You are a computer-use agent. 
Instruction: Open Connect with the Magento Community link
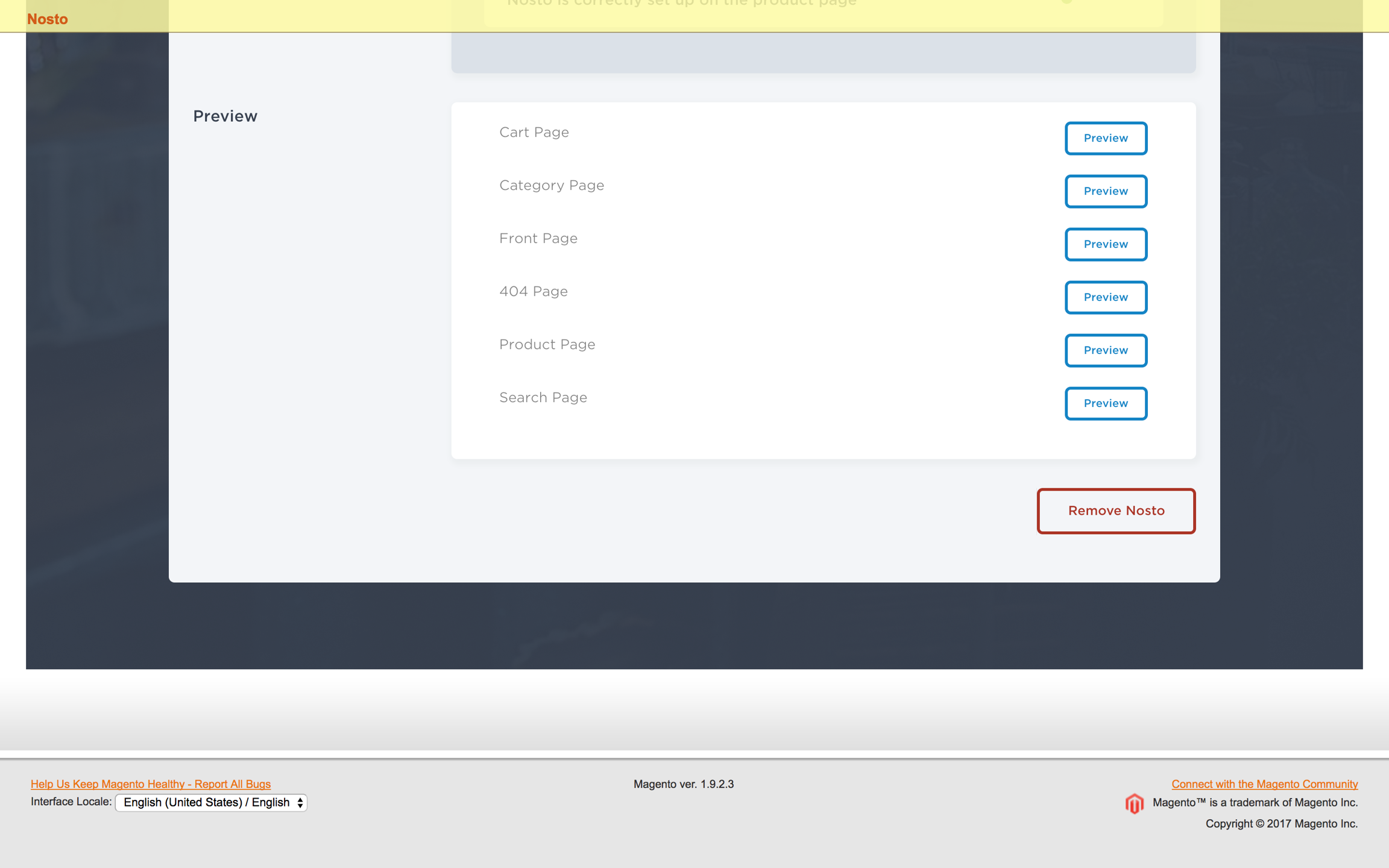[x=1264, y=784]
